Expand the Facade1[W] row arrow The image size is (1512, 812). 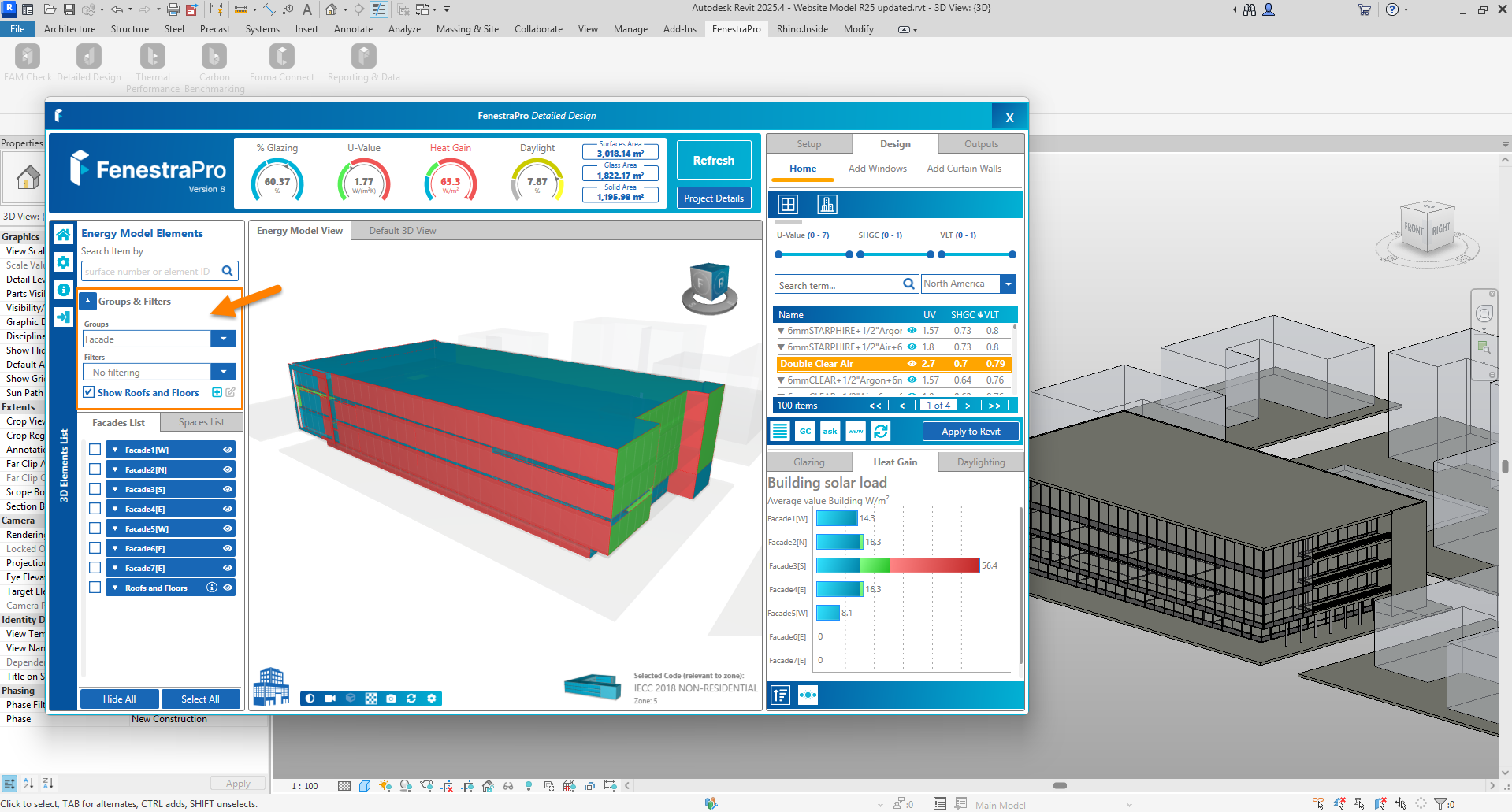(115, 450)
